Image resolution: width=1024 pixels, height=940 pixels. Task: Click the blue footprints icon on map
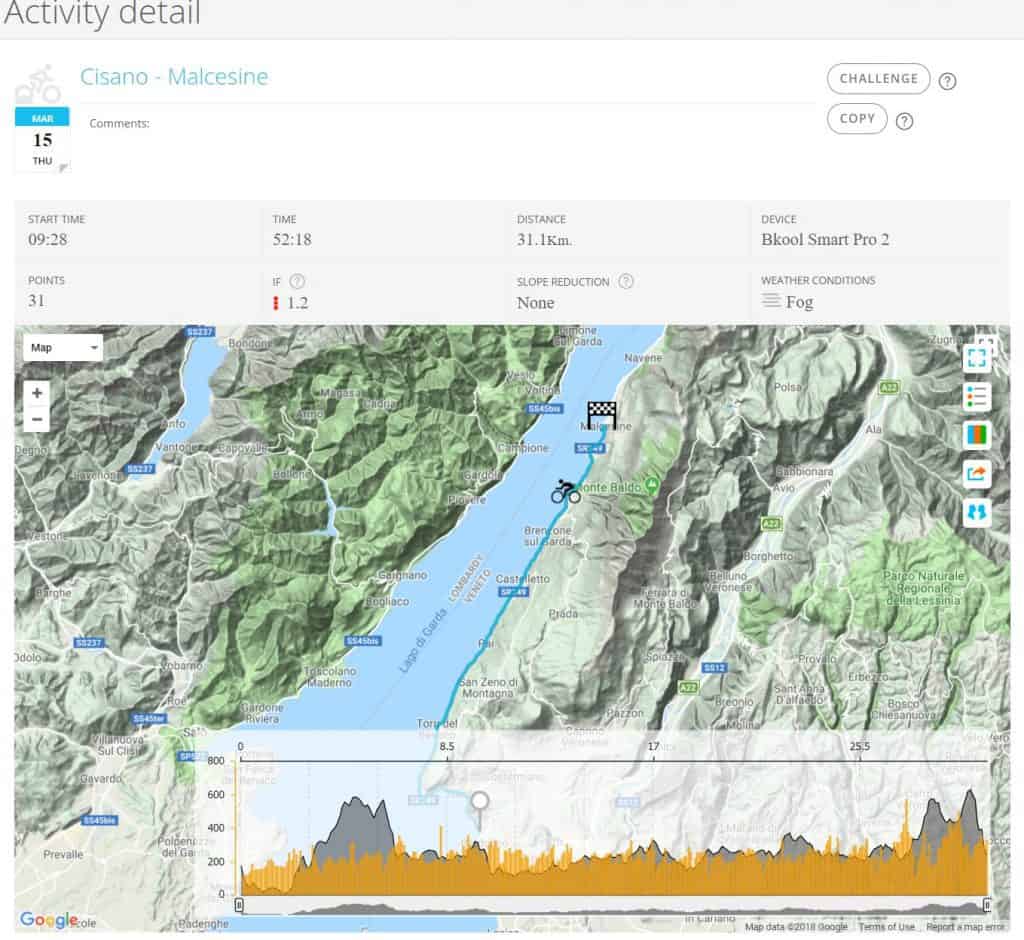tap(977, 511)
